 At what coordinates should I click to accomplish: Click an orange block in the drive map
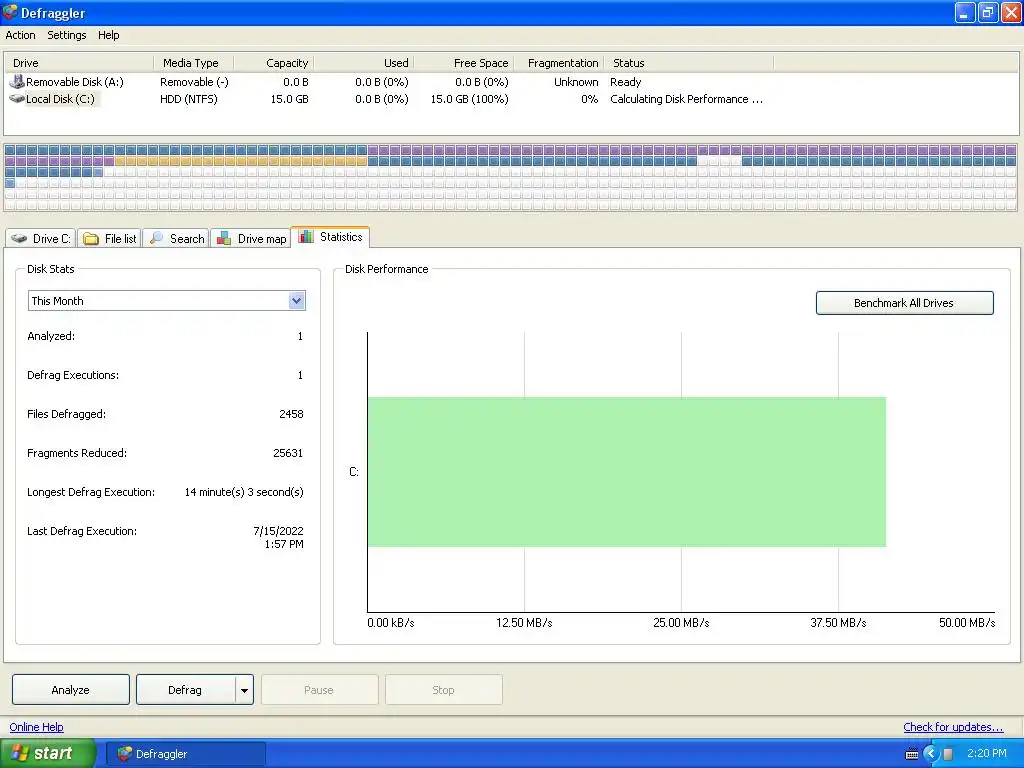pos(240,161)
